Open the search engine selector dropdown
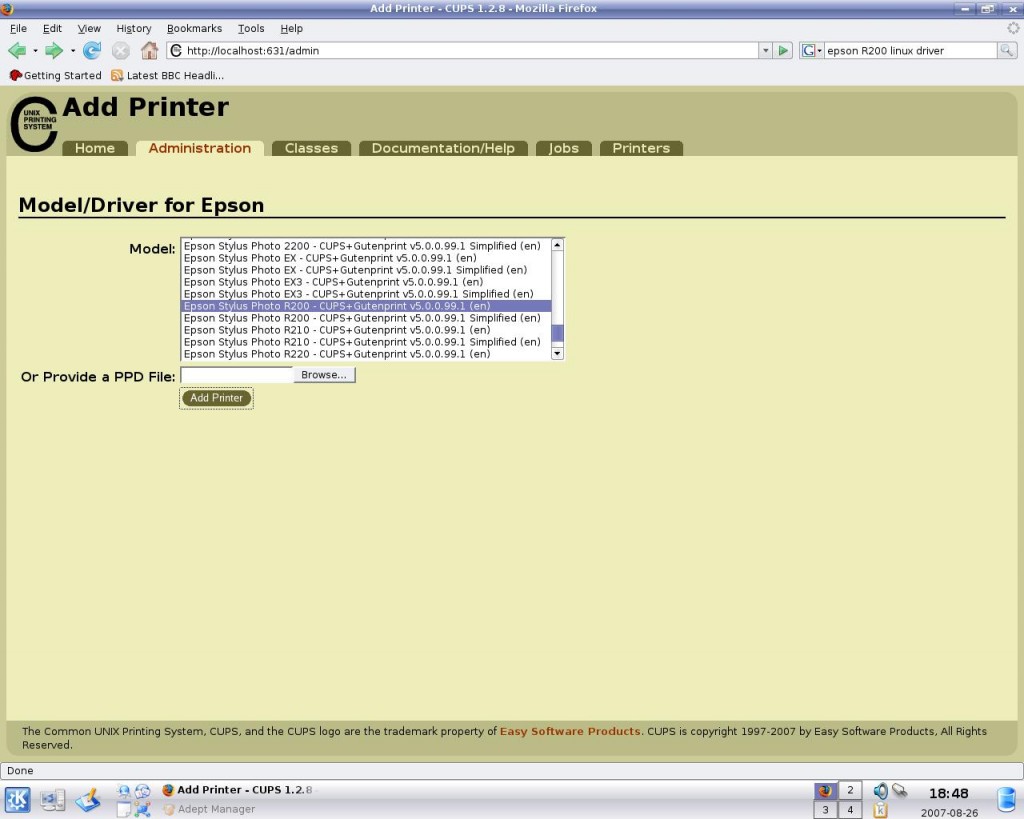1024x819 pixels. click(810, 50)
